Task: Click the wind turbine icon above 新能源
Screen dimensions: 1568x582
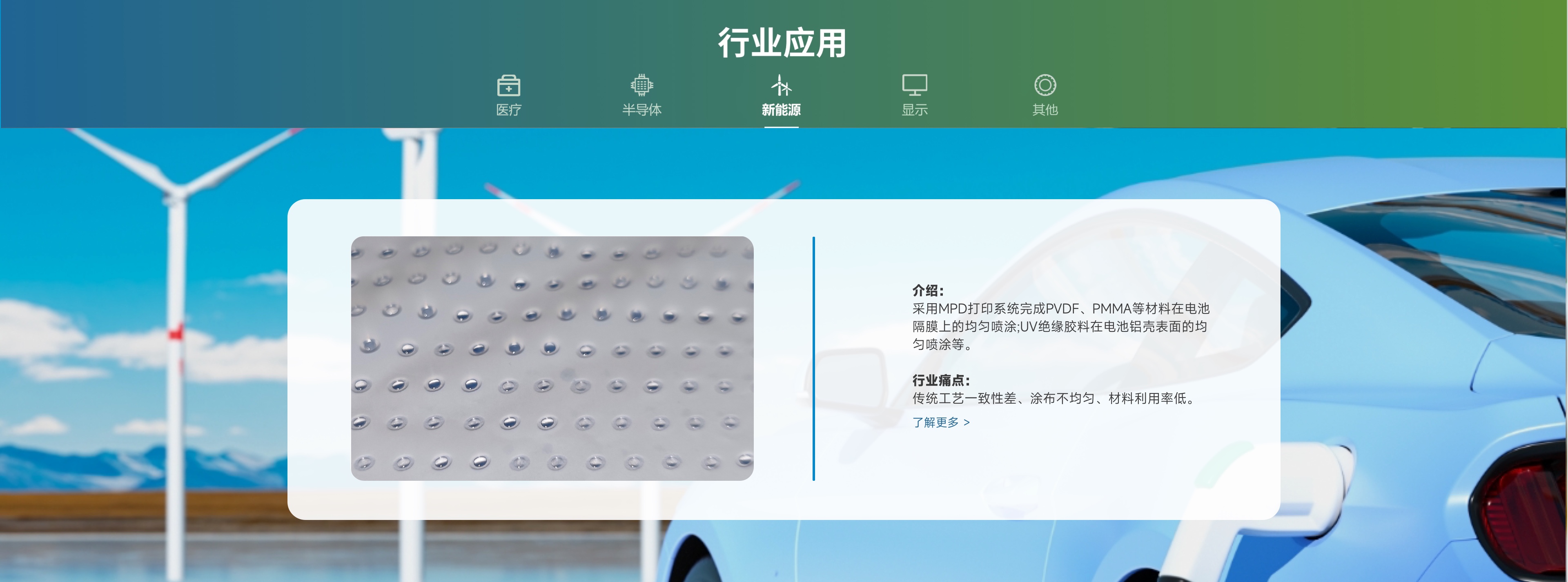Action: click(781, 85)
